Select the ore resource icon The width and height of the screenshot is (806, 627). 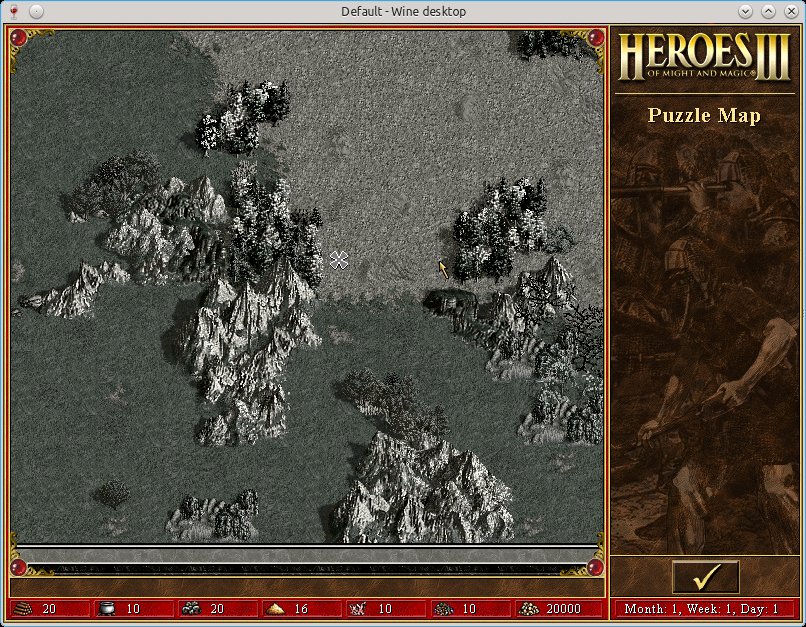point(191,608)
